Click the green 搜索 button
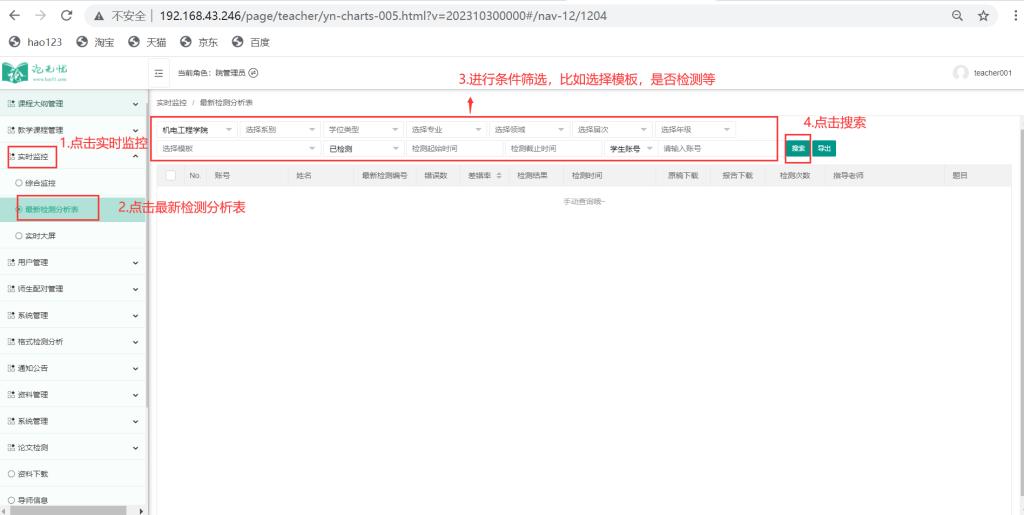 click(797, 148)
